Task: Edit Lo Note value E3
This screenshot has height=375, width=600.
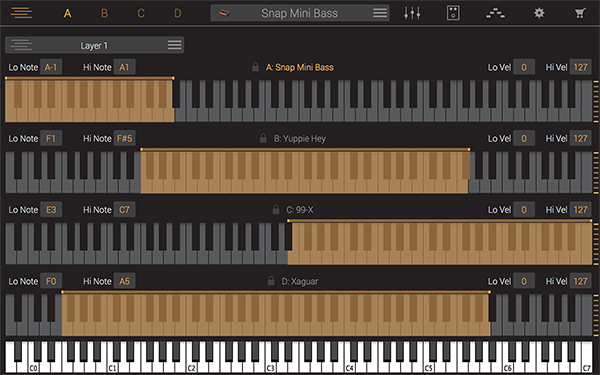Action: 51,210
